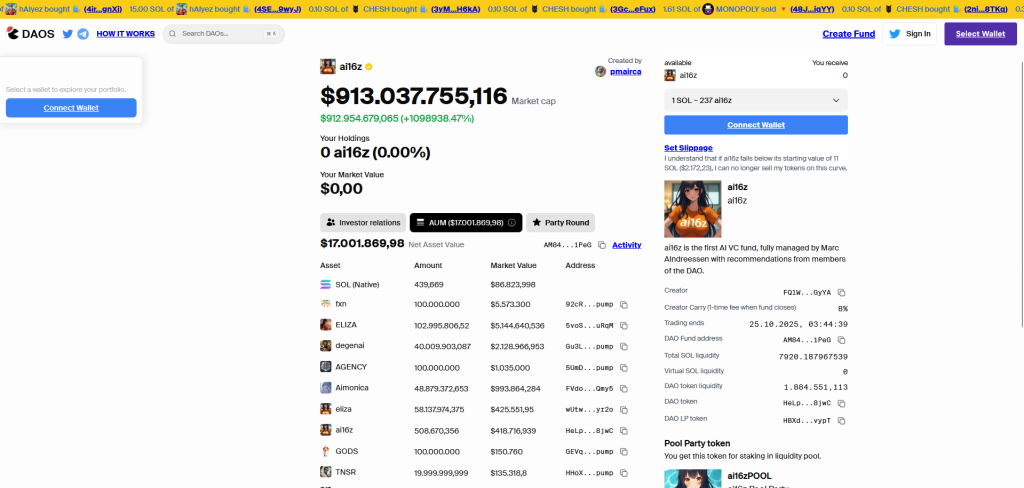Open the Telegram icon in the header
This screenshot has height=488, width=1024.
83,34
